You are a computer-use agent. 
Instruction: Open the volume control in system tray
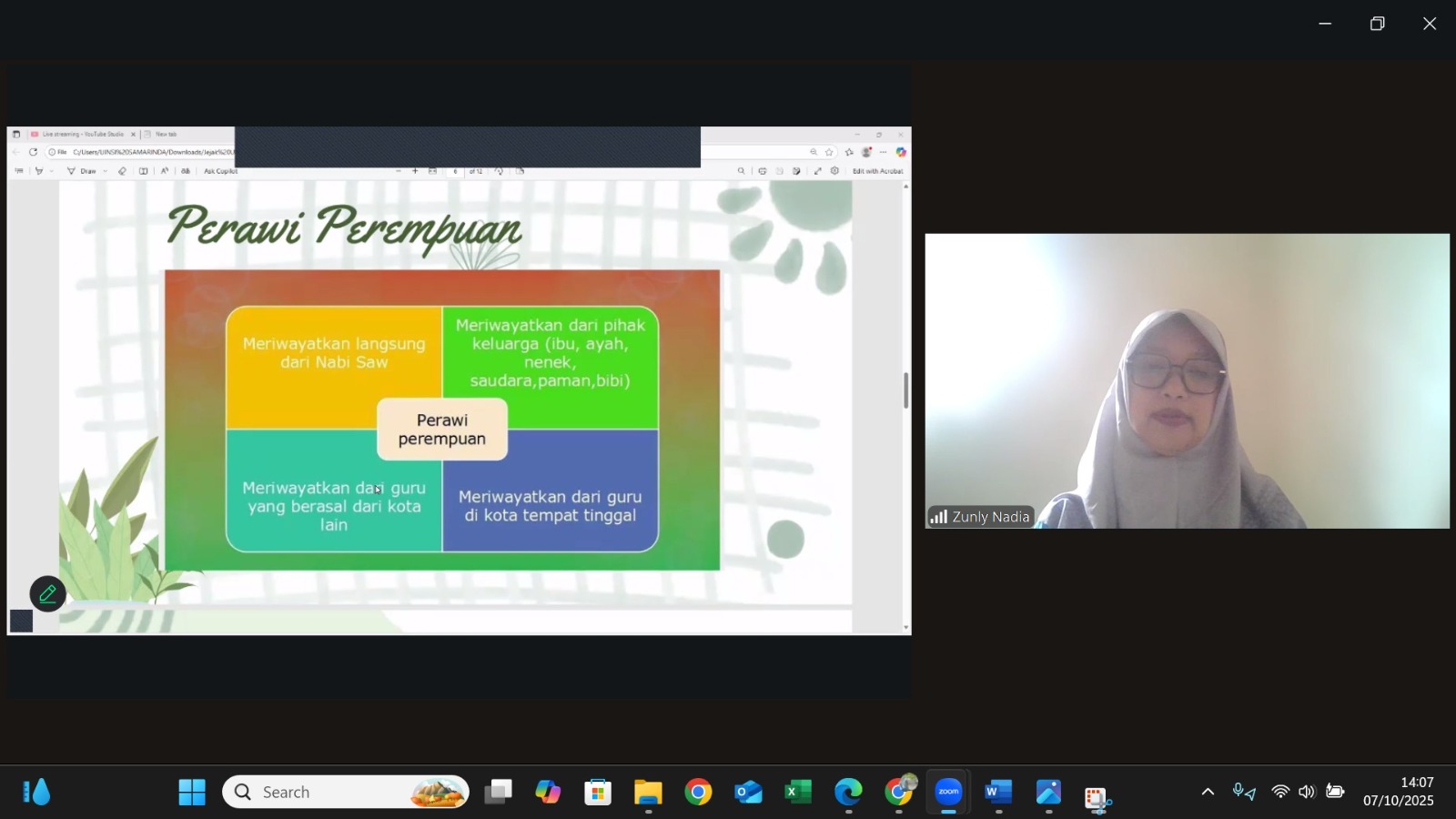coord(1307,792)
